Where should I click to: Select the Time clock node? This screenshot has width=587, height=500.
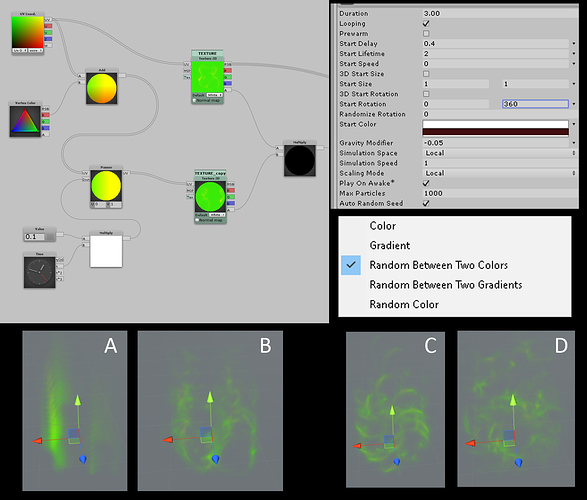click(40, 272)
